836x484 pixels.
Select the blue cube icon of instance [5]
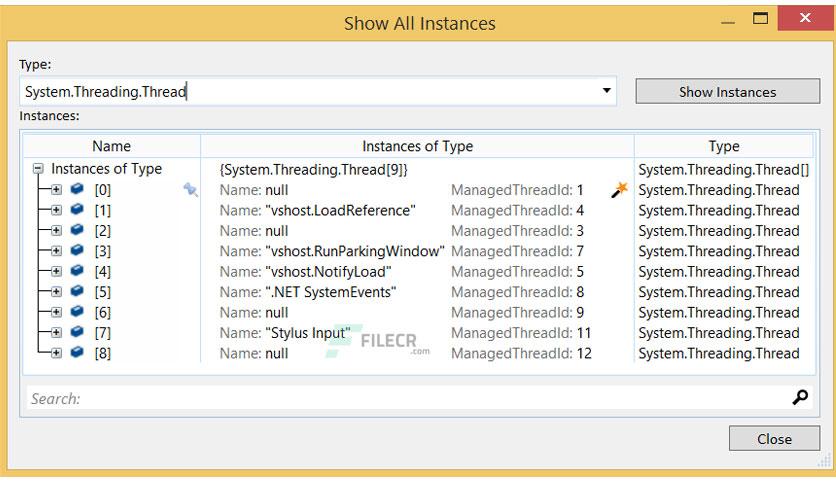[77, 291]
